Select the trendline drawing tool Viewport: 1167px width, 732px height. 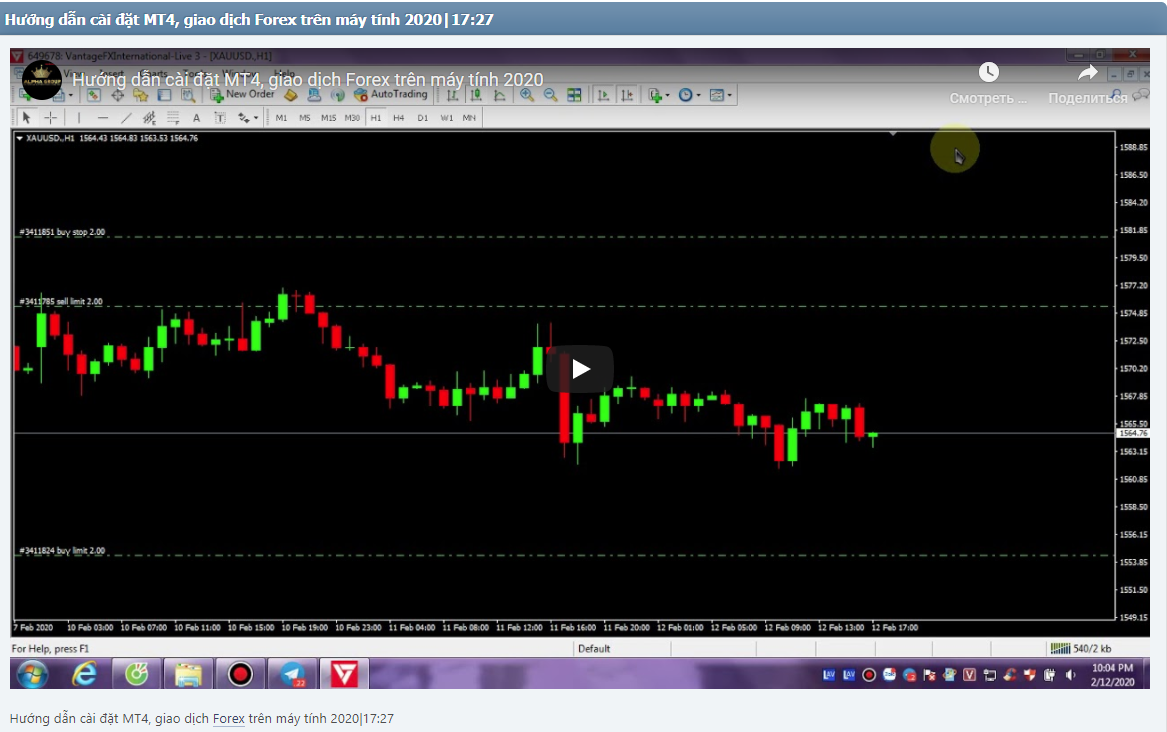(x=126, y=118)
